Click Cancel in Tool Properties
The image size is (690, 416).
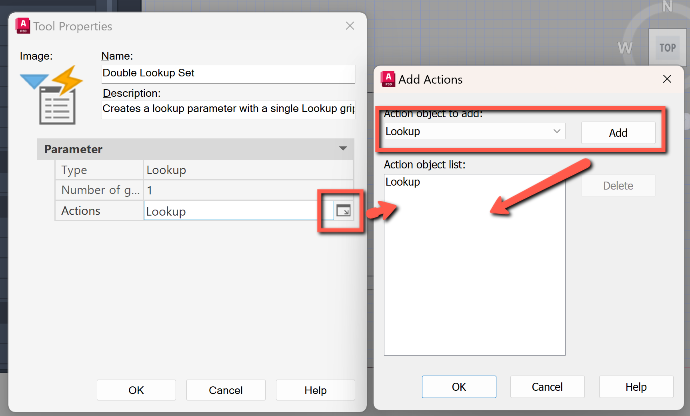[x=225, y=390]
